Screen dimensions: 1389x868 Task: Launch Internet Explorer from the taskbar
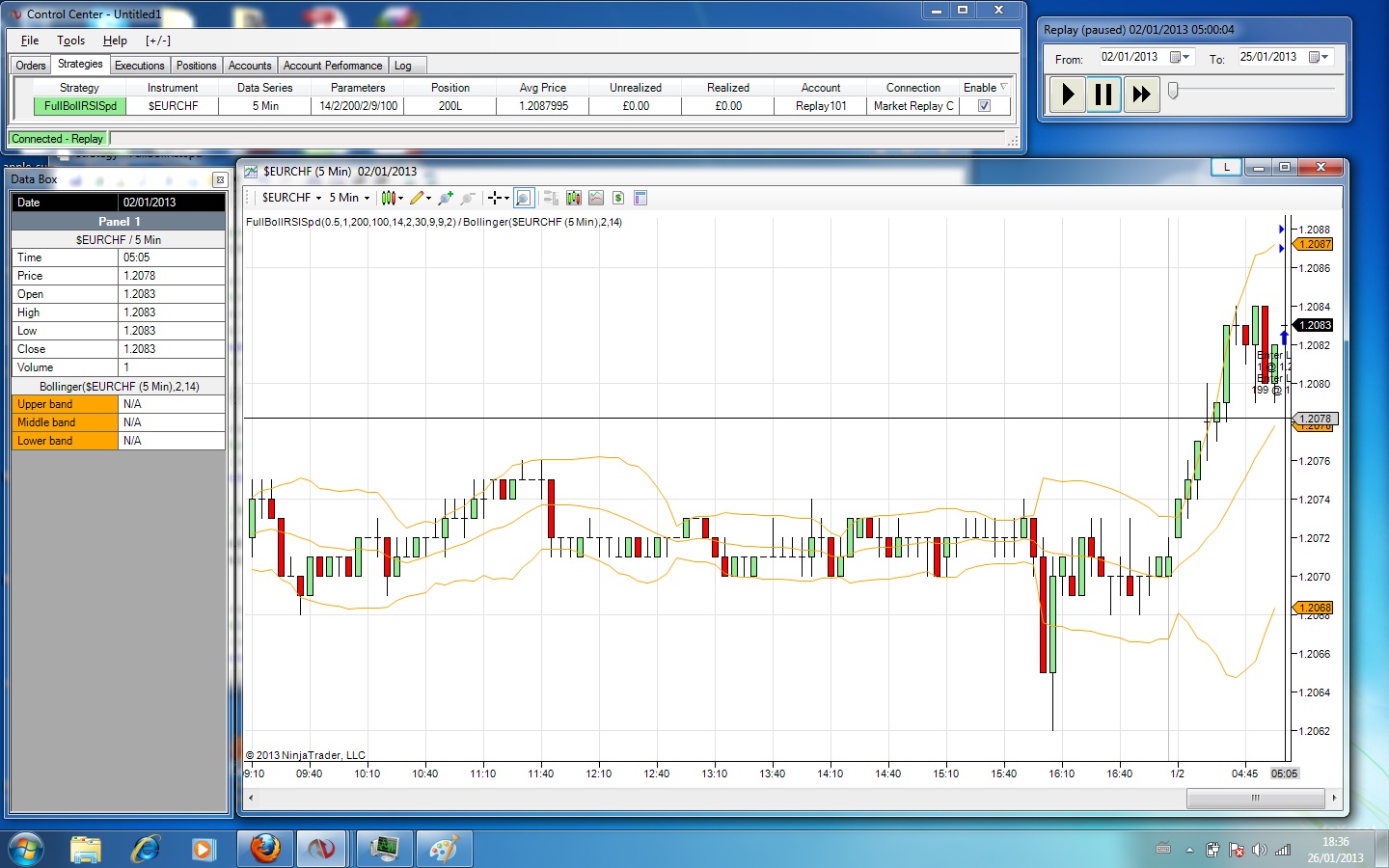coord(145,849)
